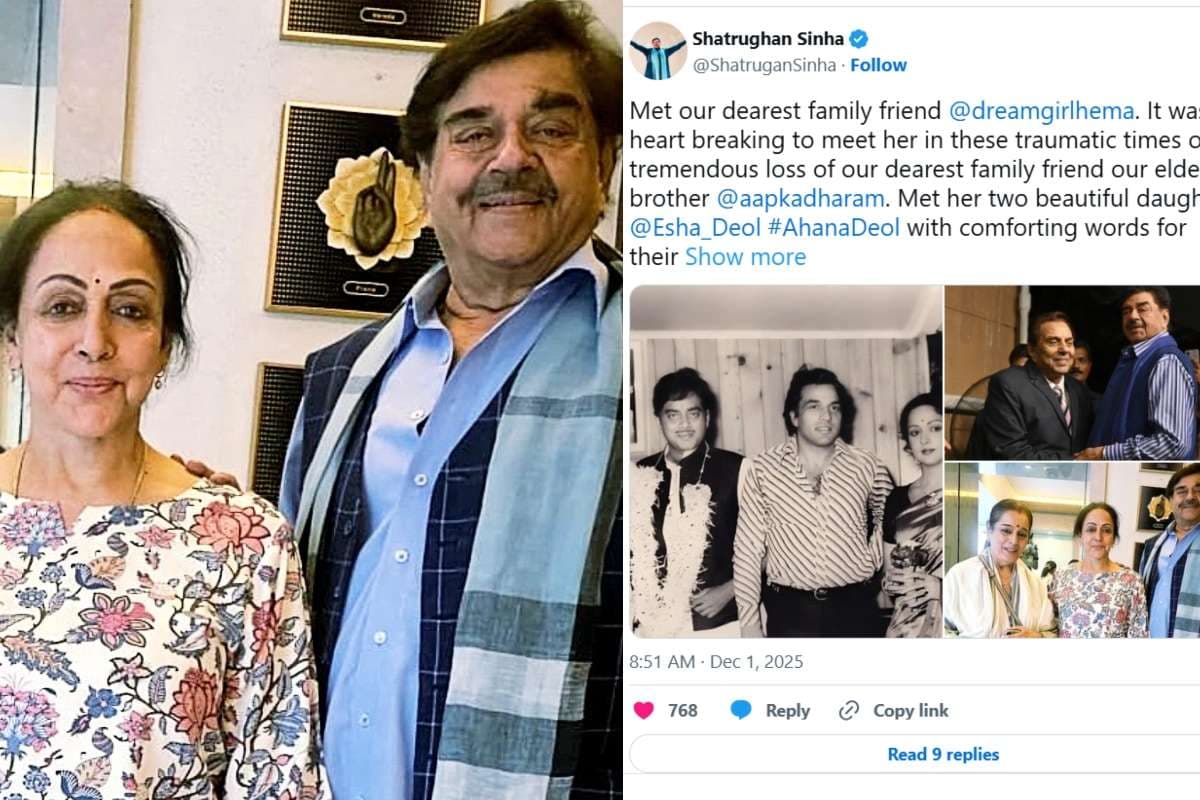Click the red heart like icon

[x=644, y=710]
